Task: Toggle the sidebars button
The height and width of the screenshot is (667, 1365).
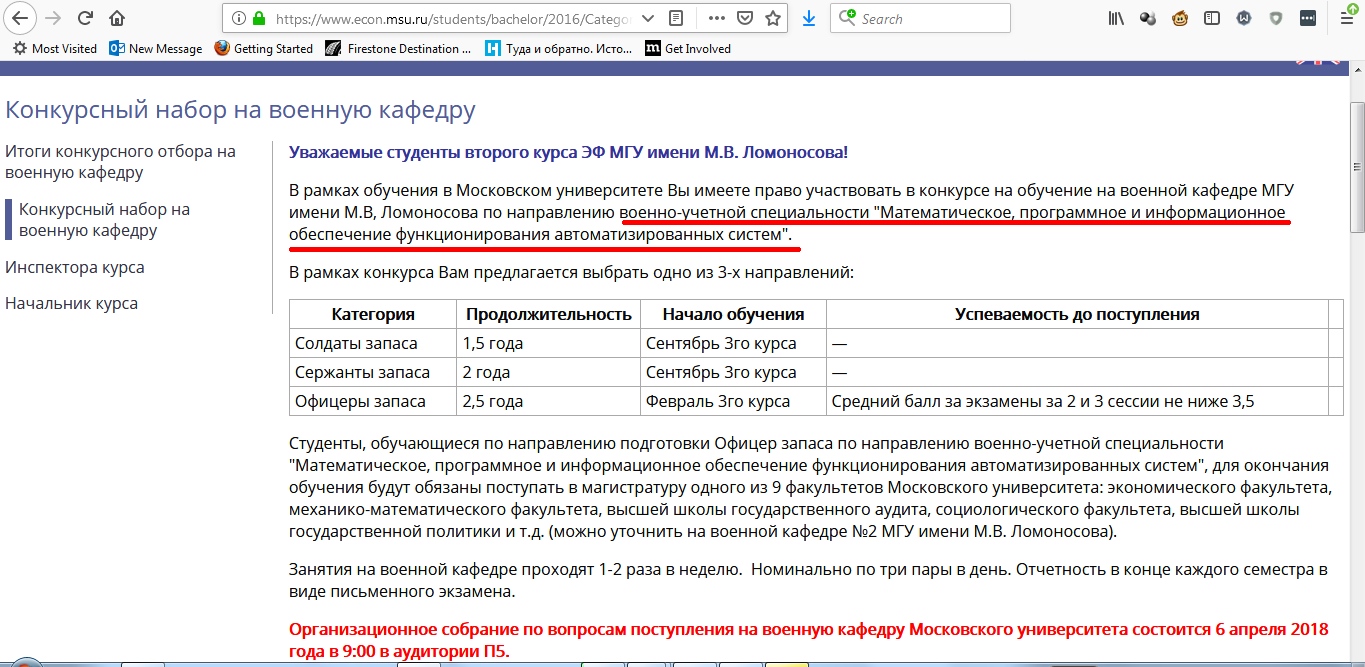Action: (x=1212, y=18)
